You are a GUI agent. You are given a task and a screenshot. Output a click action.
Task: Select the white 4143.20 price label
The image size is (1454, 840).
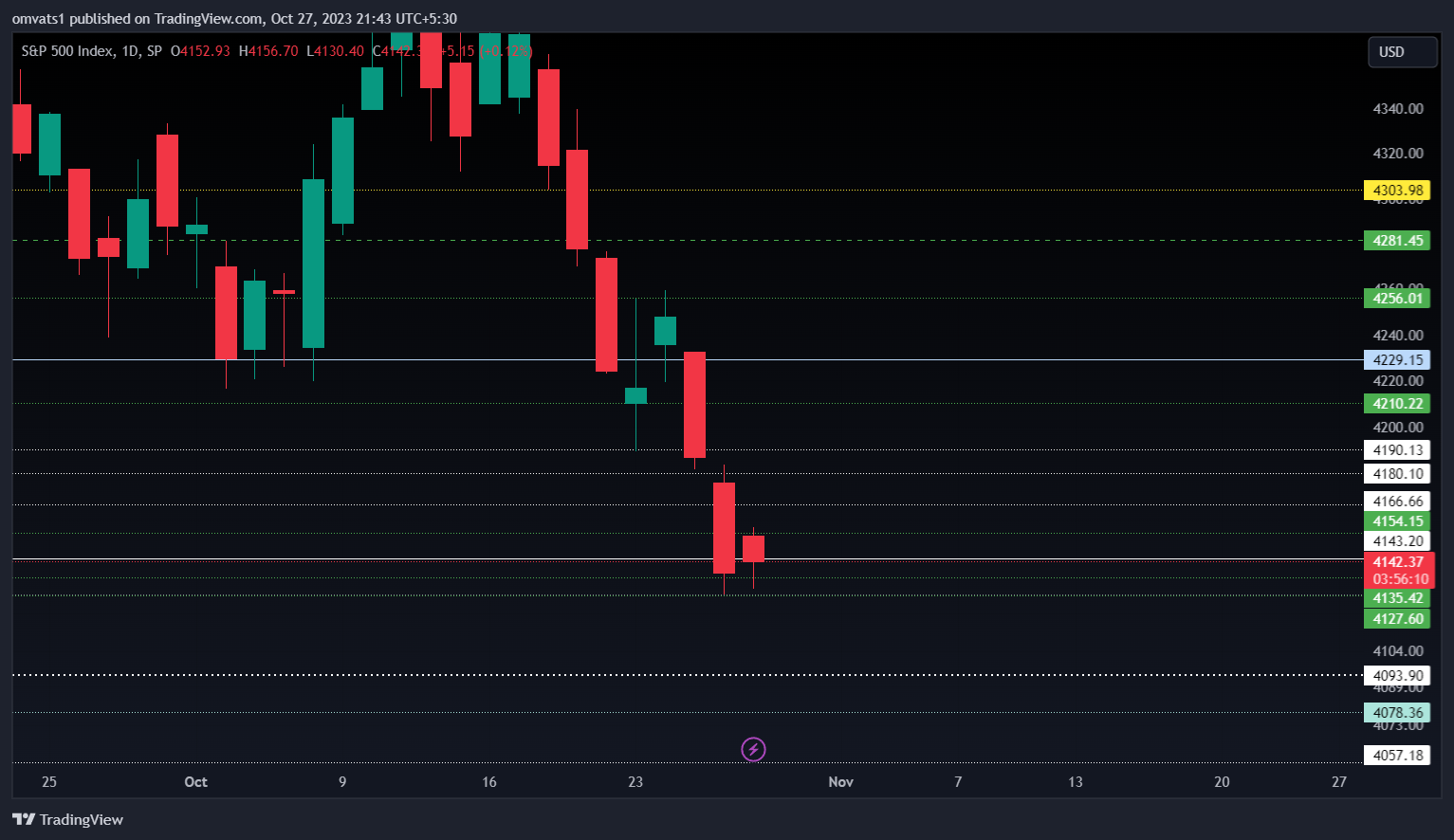coord(1396,541)
